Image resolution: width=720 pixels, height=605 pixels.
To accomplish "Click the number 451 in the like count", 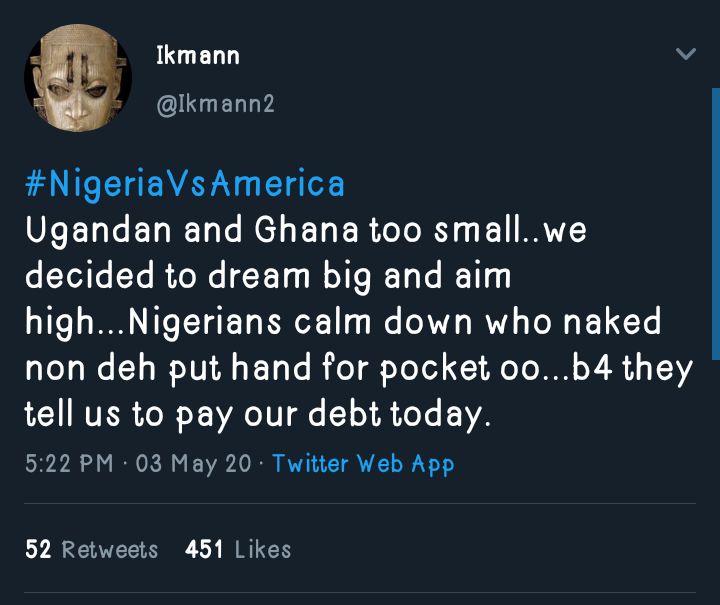I will point(204,549).
